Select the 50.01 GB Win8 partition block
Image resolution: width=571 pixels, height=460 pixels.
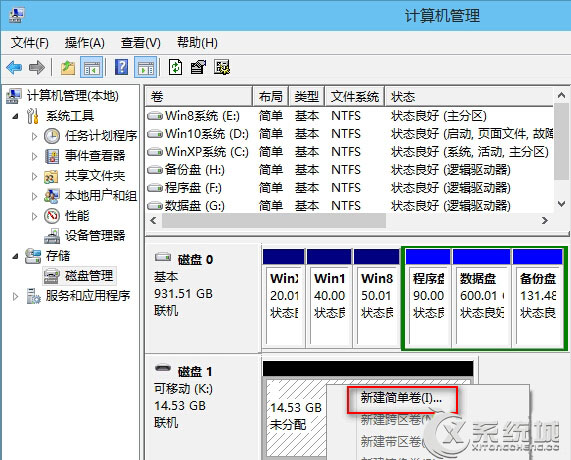pos(377,298)
